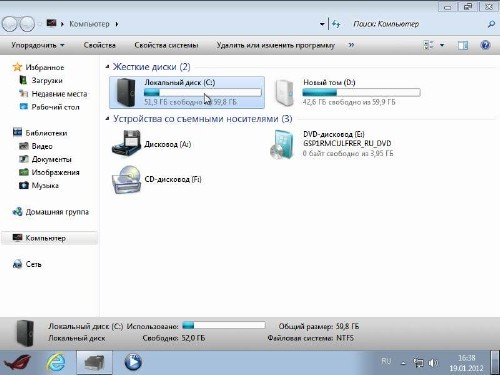Select the Новый том (D:) drive icon

(x=284, y=92)
